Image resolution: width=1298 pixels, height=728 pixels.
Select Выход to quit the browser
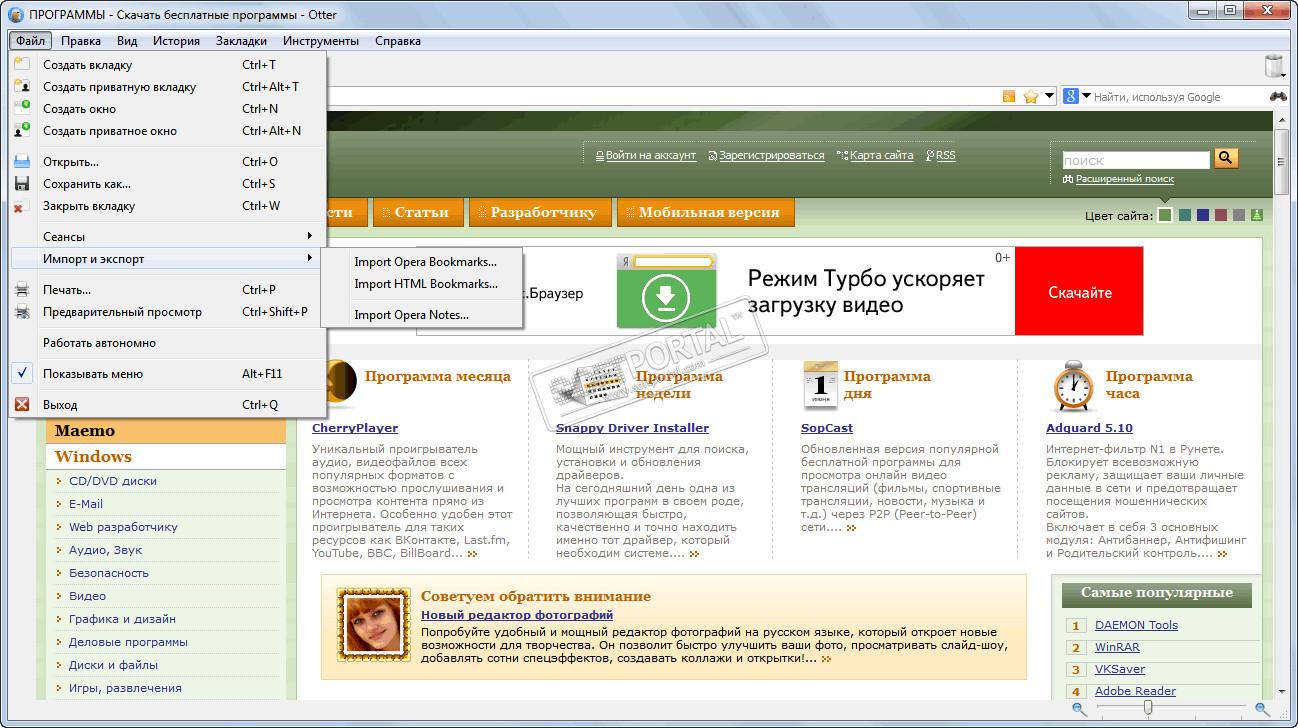[168, 405]
